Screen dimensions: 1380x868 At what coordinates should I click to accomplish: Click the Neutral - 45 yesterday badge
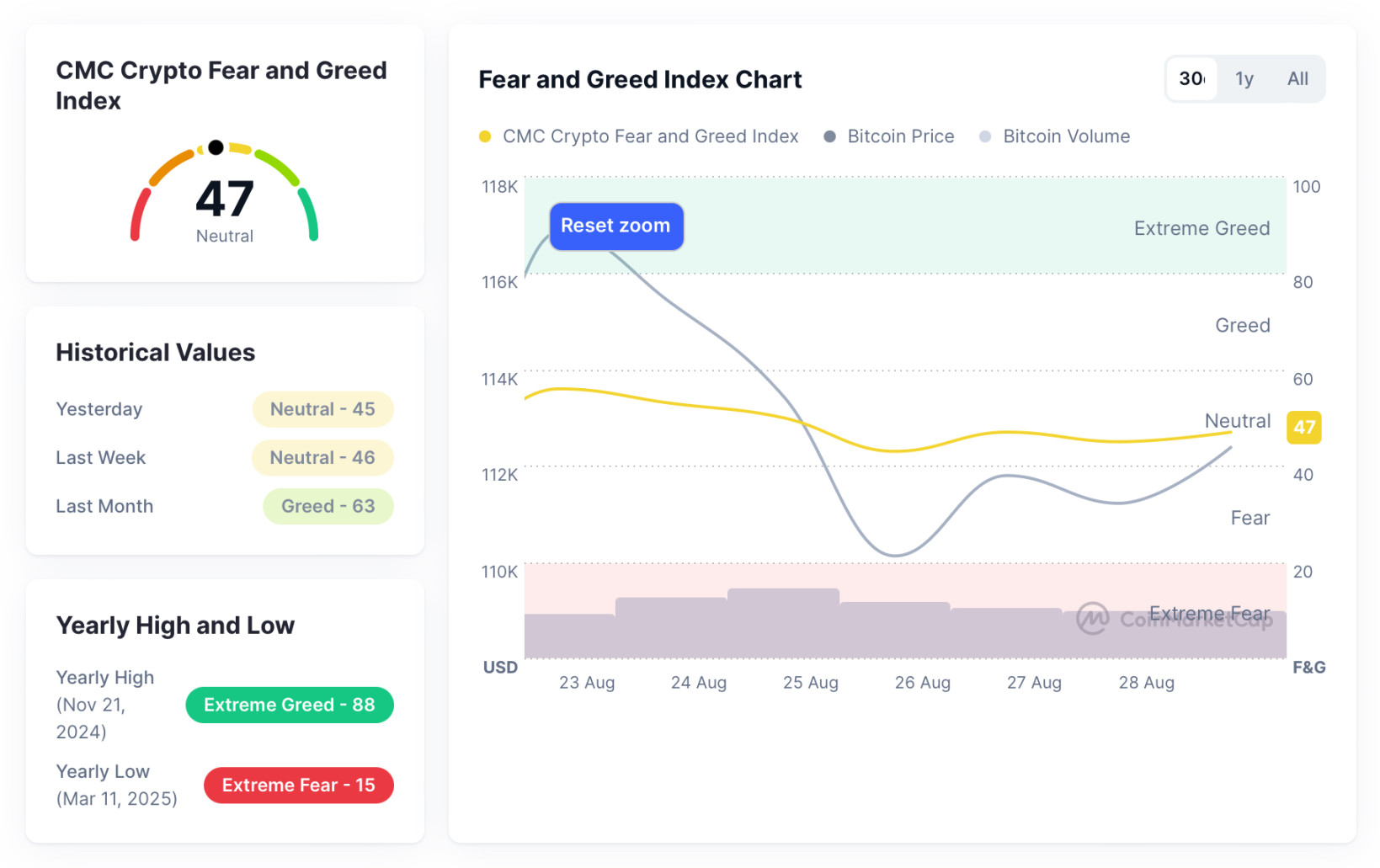[322, 409]
